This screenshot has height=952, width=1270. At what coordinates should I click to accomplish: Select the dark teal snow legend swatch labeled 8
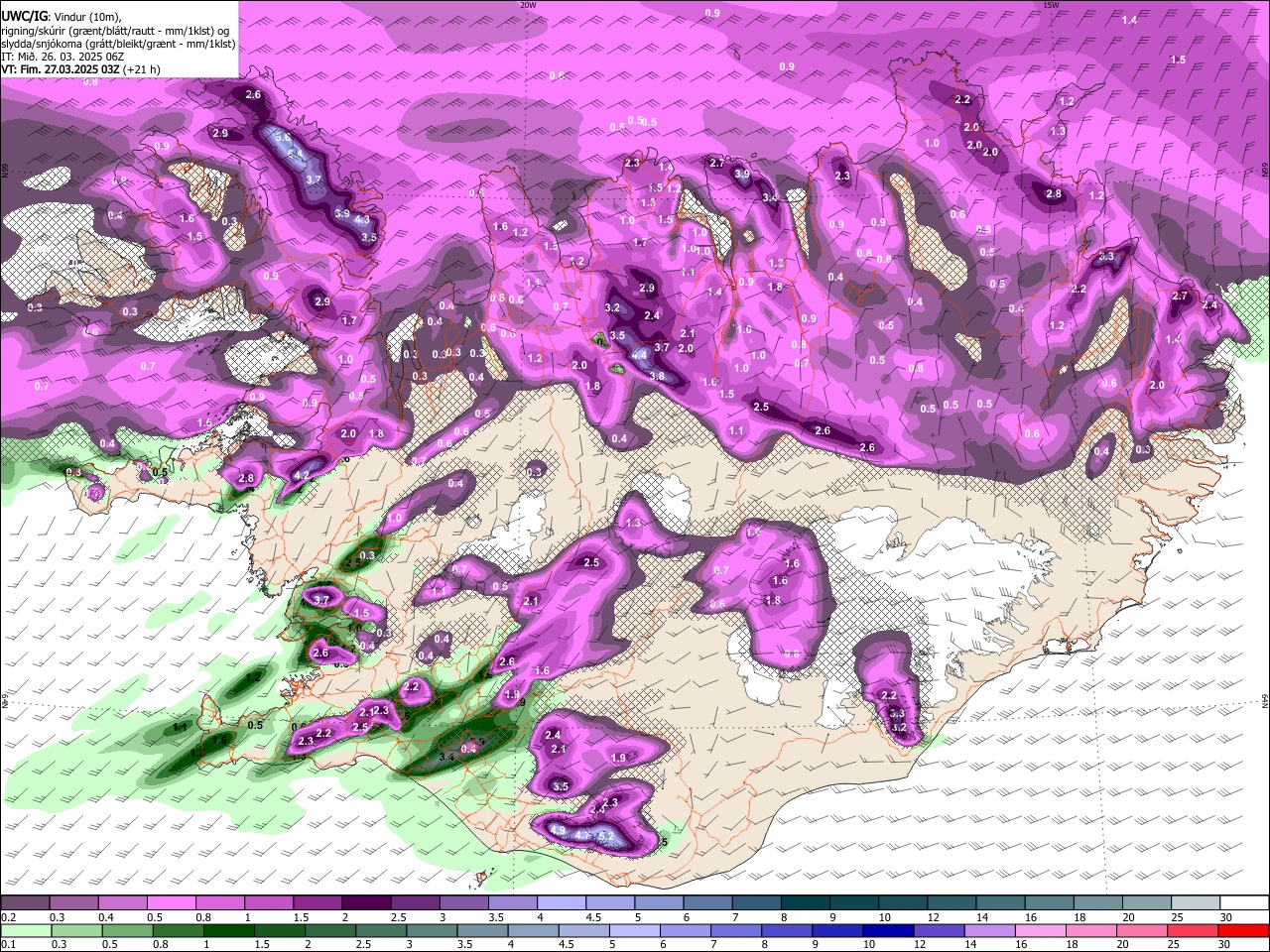click(806, 903)
